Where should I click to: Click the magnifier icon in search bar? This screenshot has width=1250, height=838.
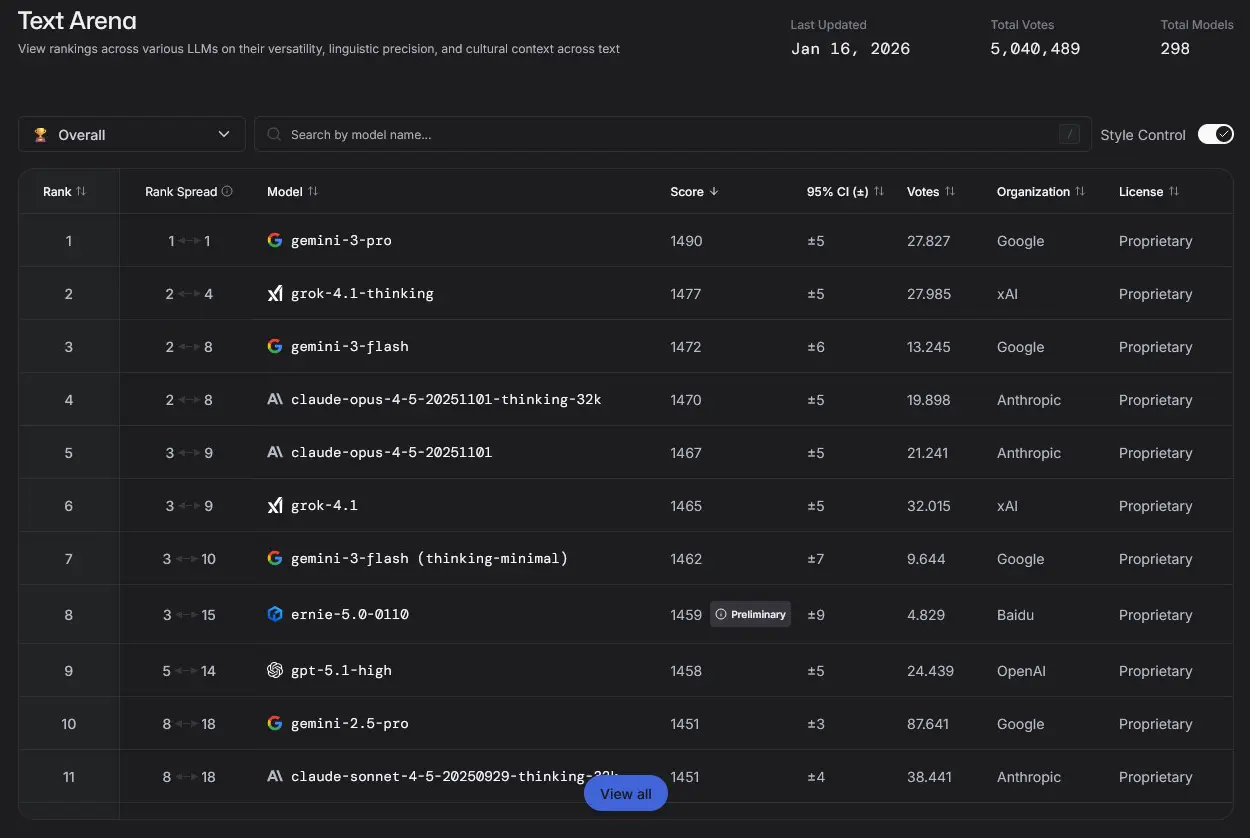[x=273, y=134]
